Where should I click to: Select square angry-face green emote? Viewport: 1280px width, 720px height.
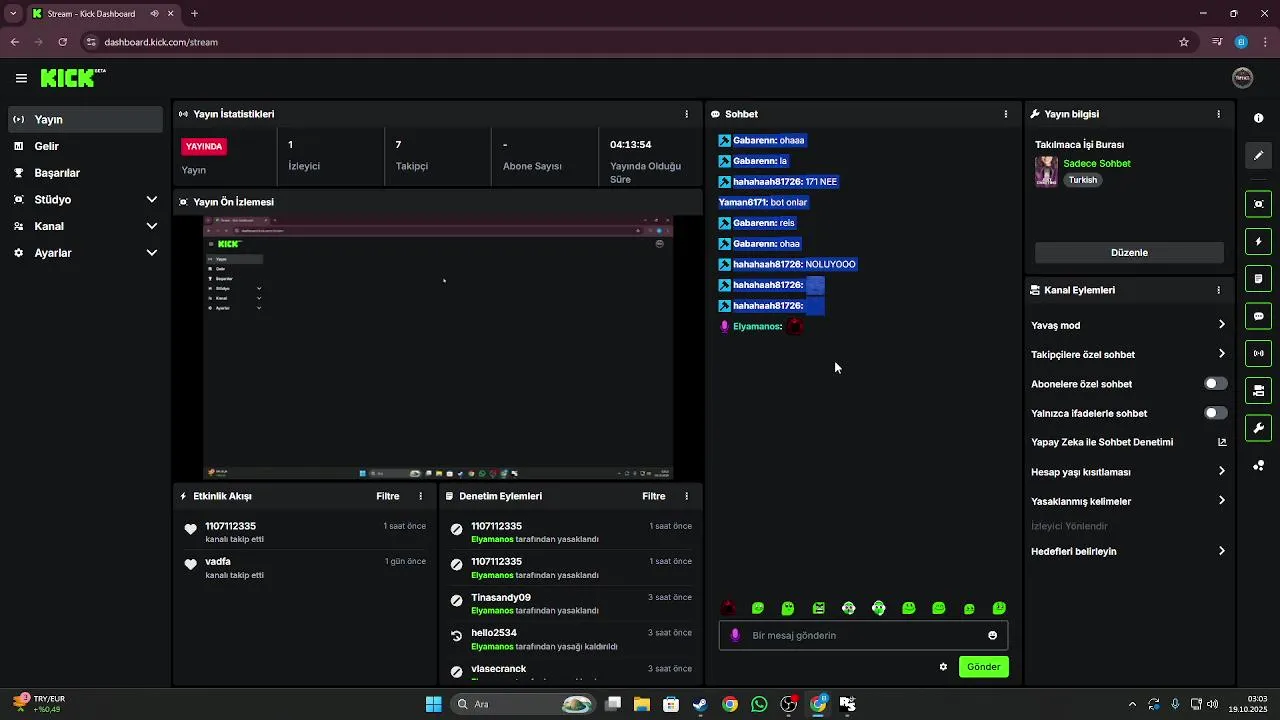point(818,608)
